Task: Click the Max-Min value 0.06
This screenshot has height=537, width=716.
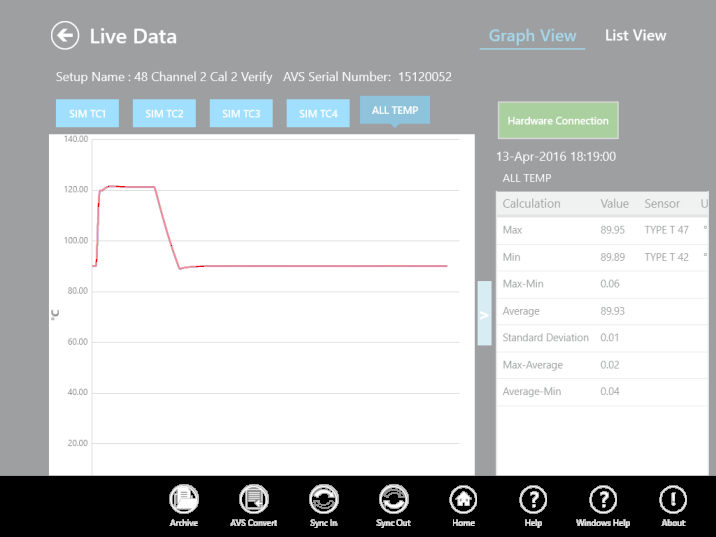Action: (x=610, y=284)
